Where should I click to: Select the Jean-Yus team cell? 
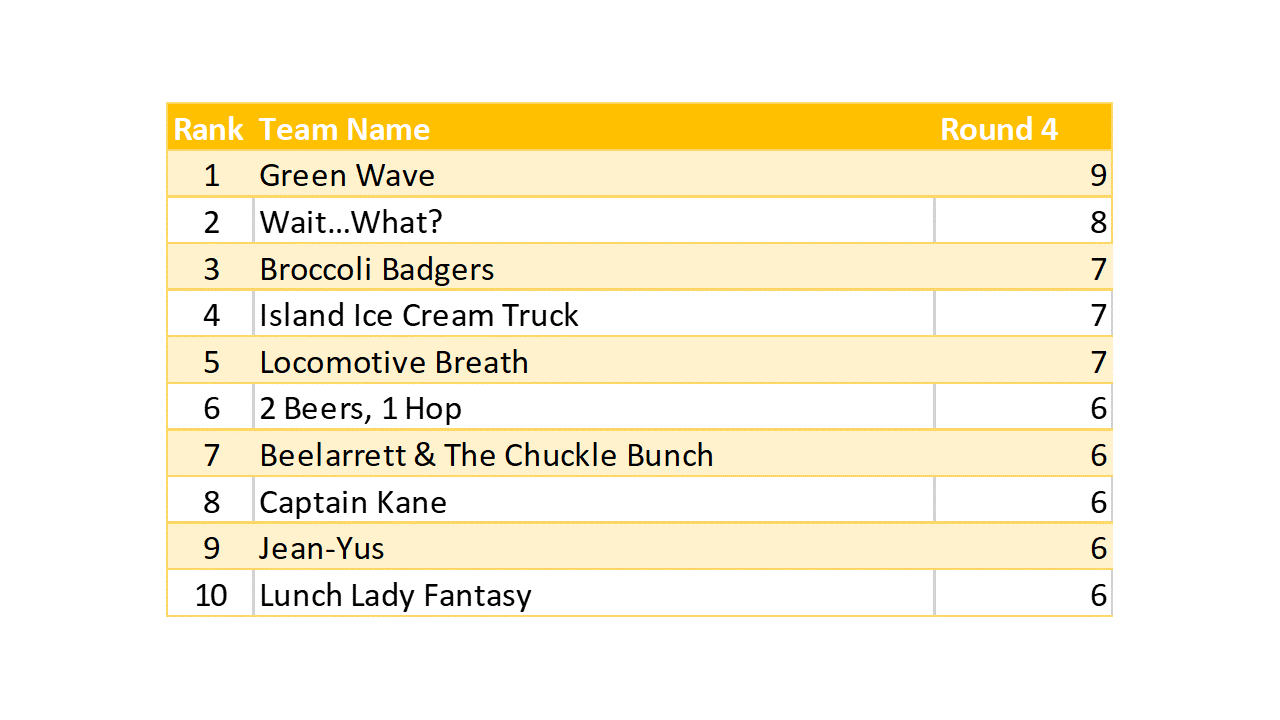[322, 548]
